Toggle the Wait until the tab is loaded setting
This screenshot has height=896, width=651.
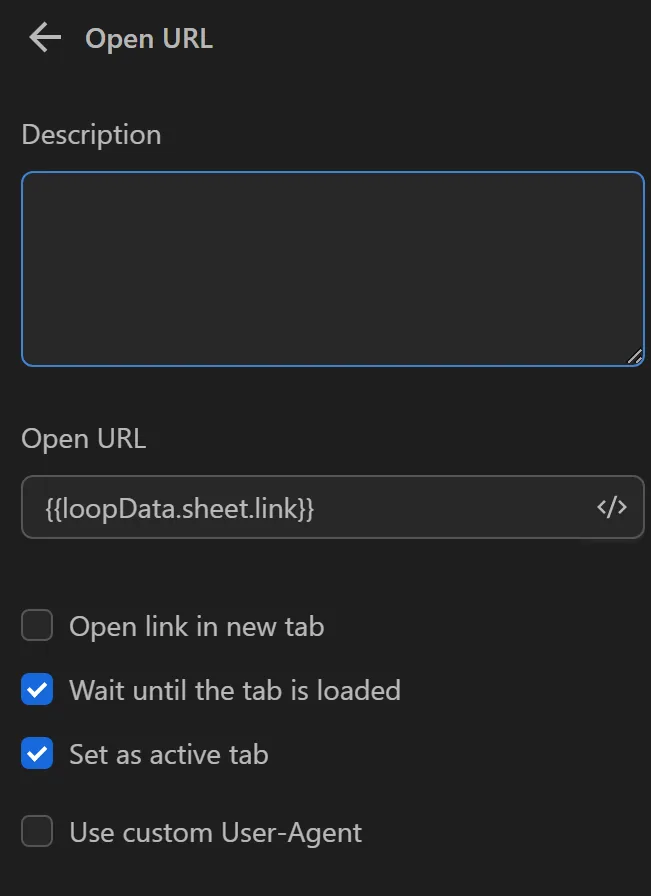pos(36,689)
